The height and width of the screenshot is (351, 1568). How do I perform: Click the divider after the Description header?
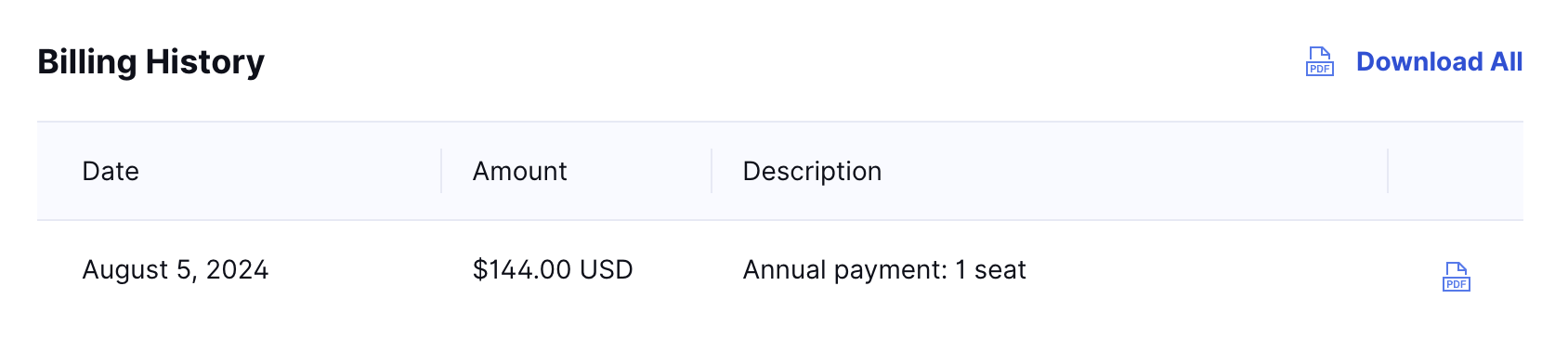click(x=1388, y=171)
